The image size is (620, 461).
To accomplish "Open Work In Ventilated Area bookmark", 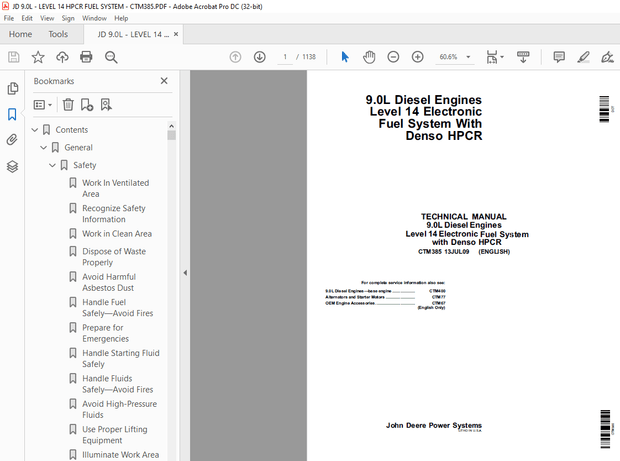I will tap(115, 188).
